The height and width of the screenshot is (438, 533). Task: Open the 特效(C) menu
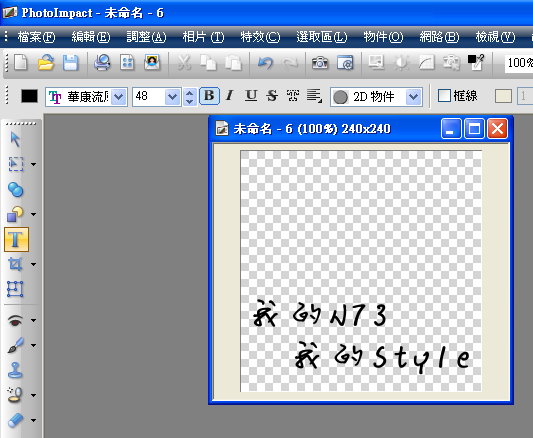(x=260, y=37)
